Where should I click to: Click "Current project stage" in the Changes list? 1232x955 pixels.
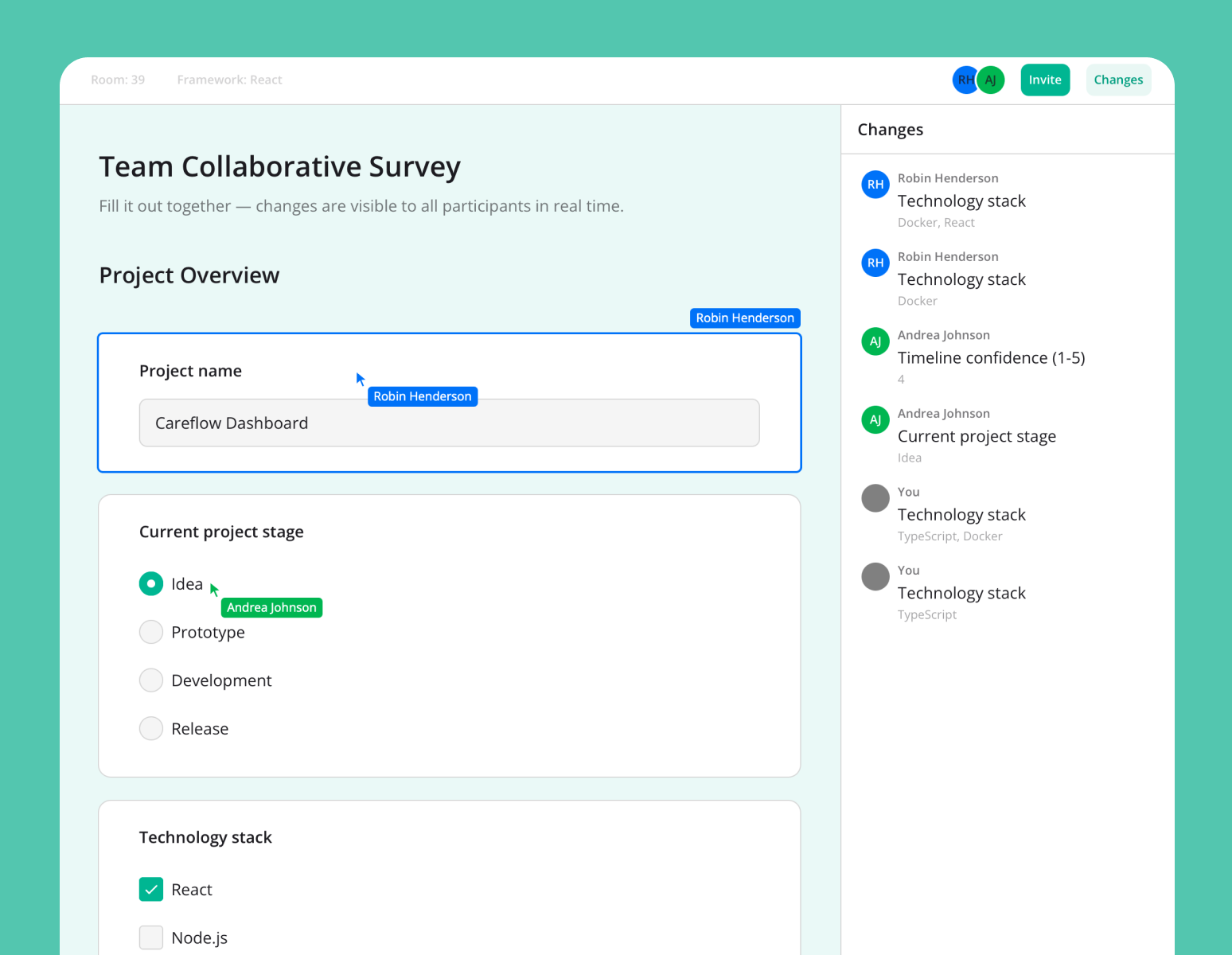(977, 436)
